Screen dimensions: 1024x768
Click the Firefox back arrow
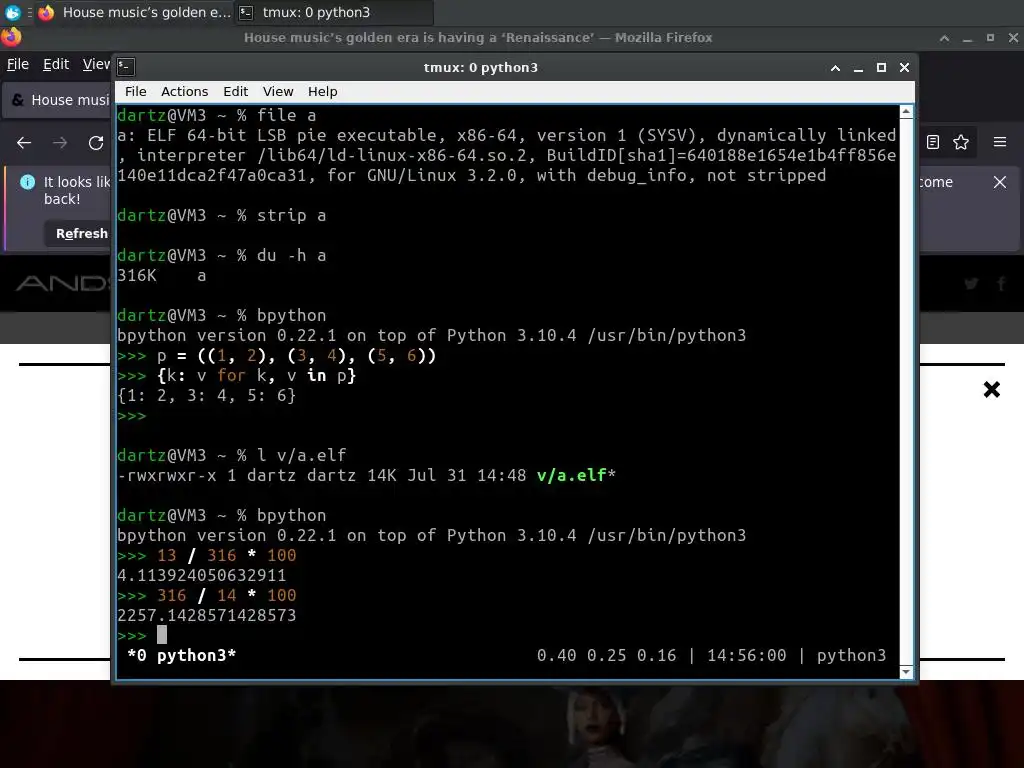pos(24,142)
